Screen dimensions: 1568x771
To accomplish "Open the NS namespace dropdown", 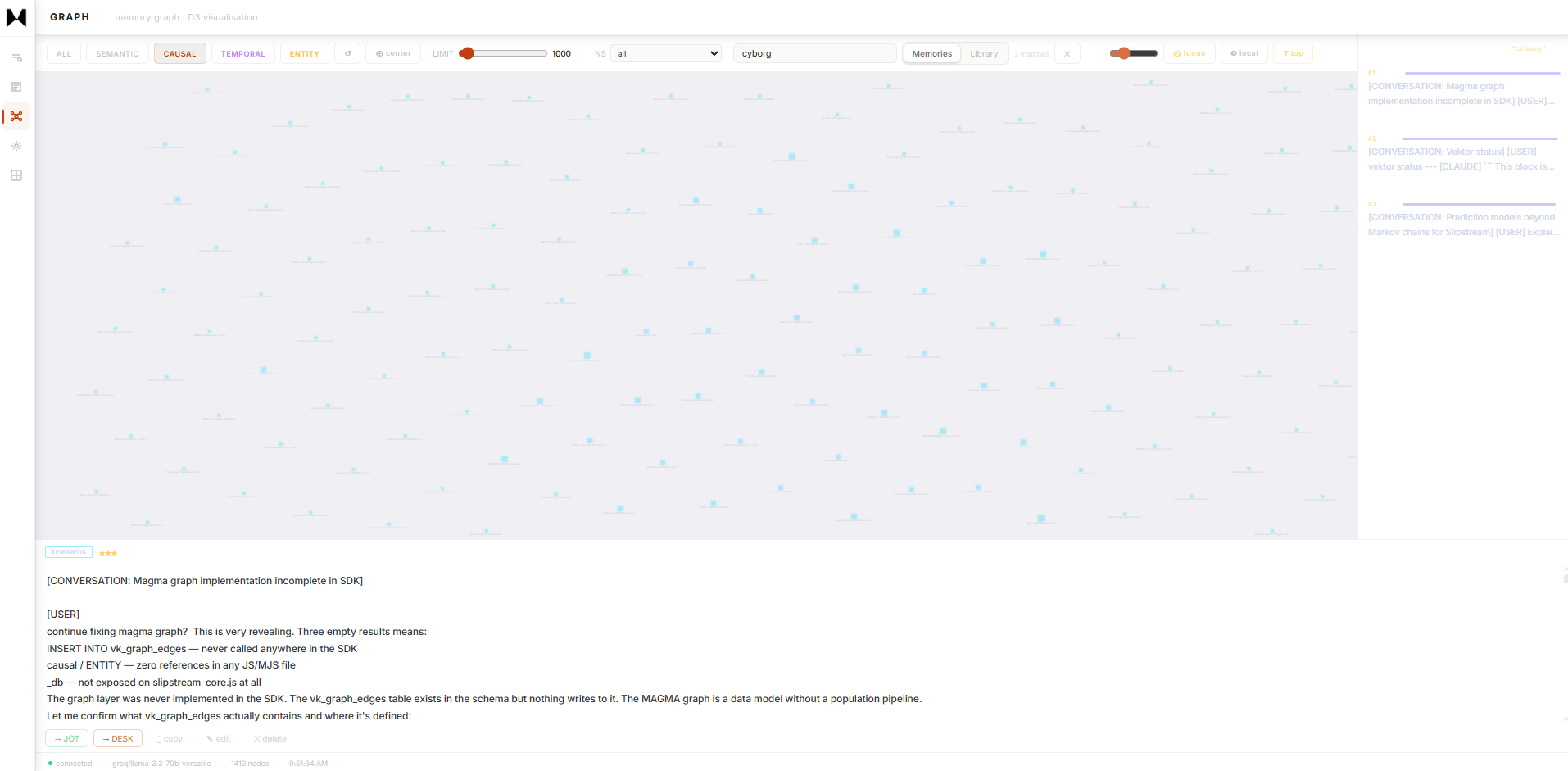I will point(666,53).
